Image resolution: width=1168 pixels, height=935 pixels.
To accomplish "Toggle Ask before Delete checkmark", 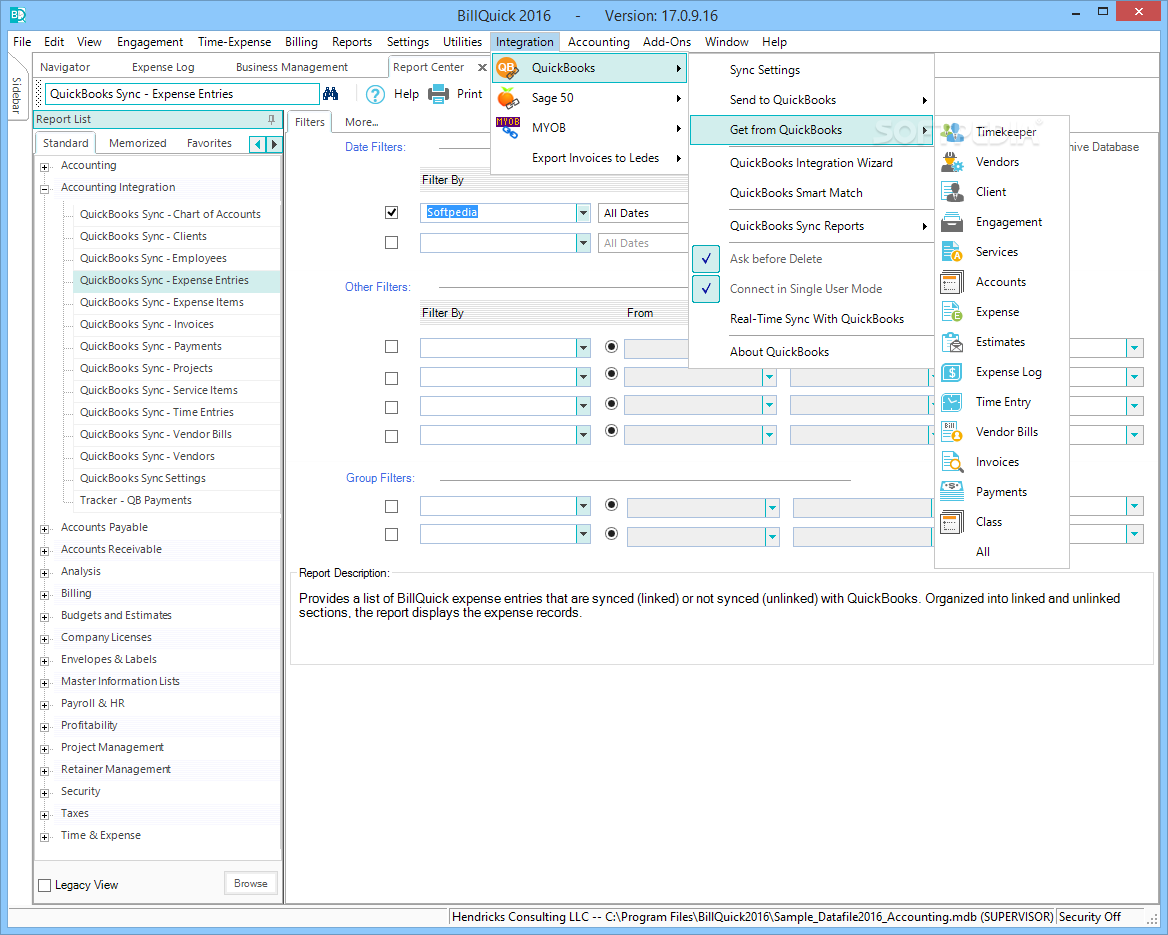I will pos(706,259).
